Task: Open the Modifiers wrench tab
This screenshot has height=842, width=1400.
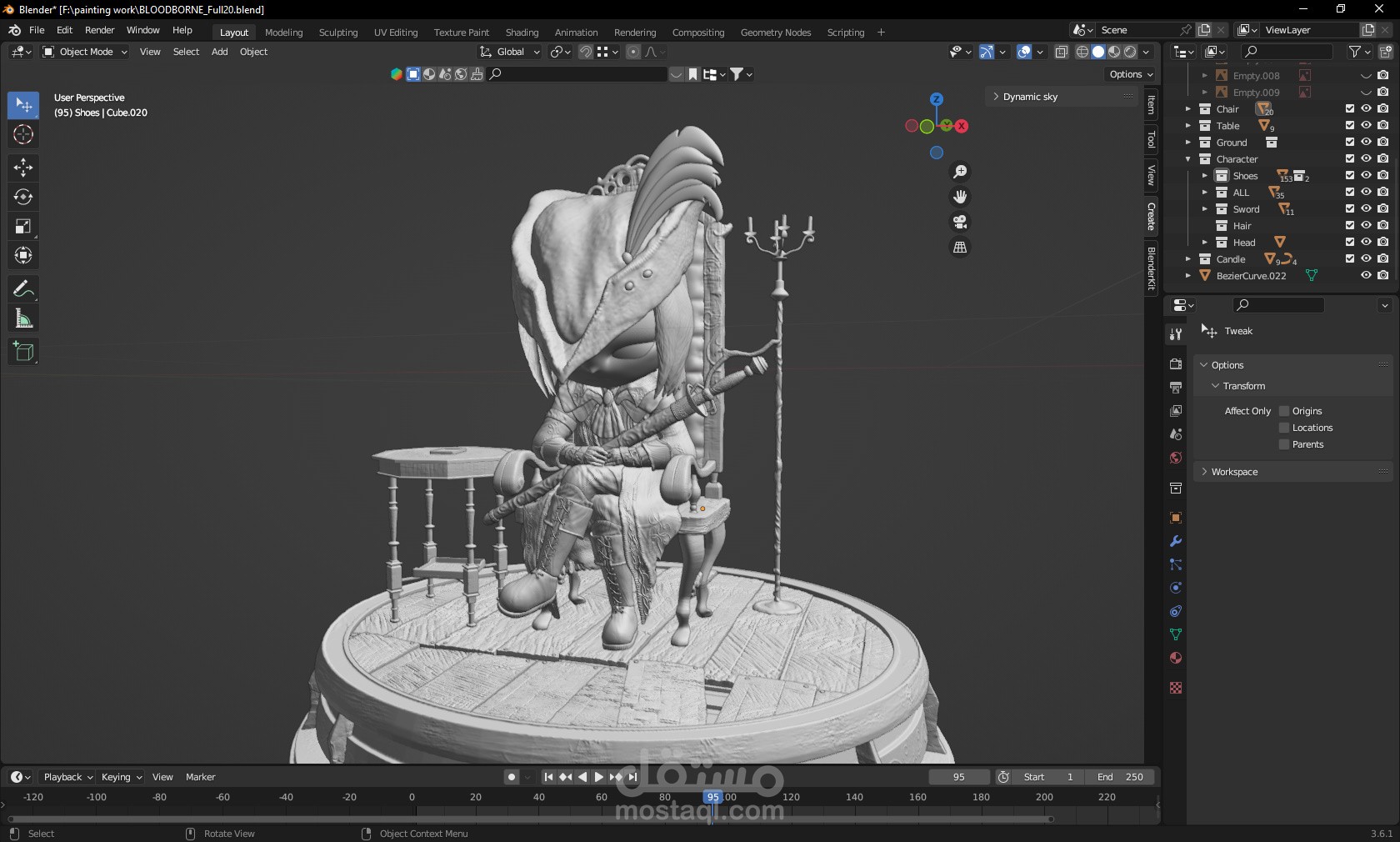Action: [x=1176, y=541]
